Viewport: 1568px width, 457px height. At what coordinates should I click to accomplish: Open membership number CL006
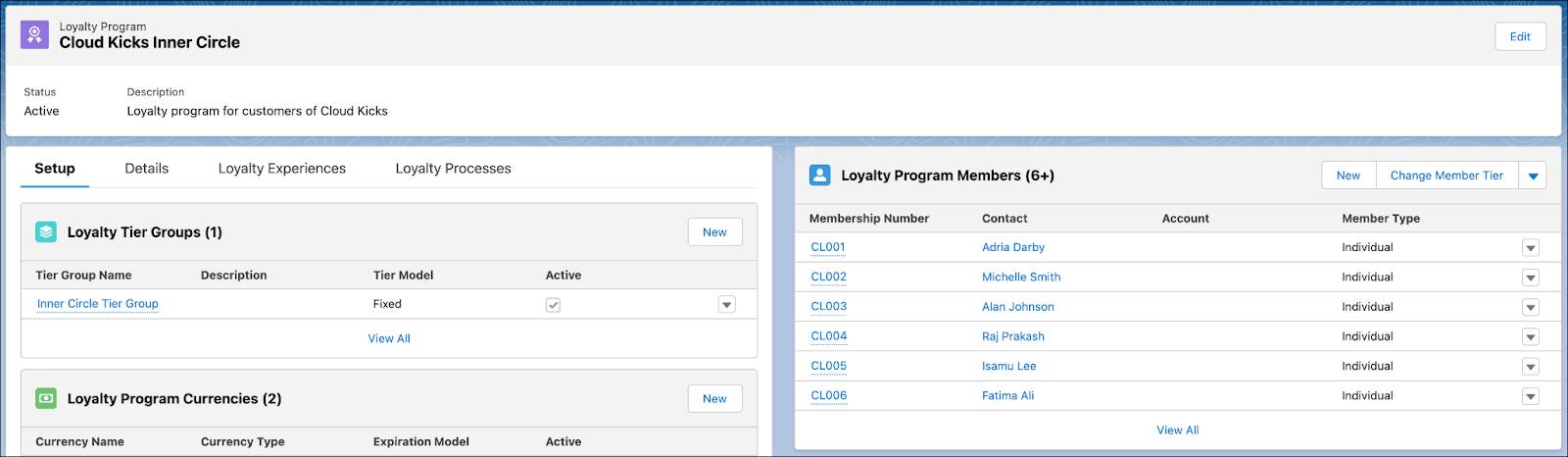click(x=829, y=395)
